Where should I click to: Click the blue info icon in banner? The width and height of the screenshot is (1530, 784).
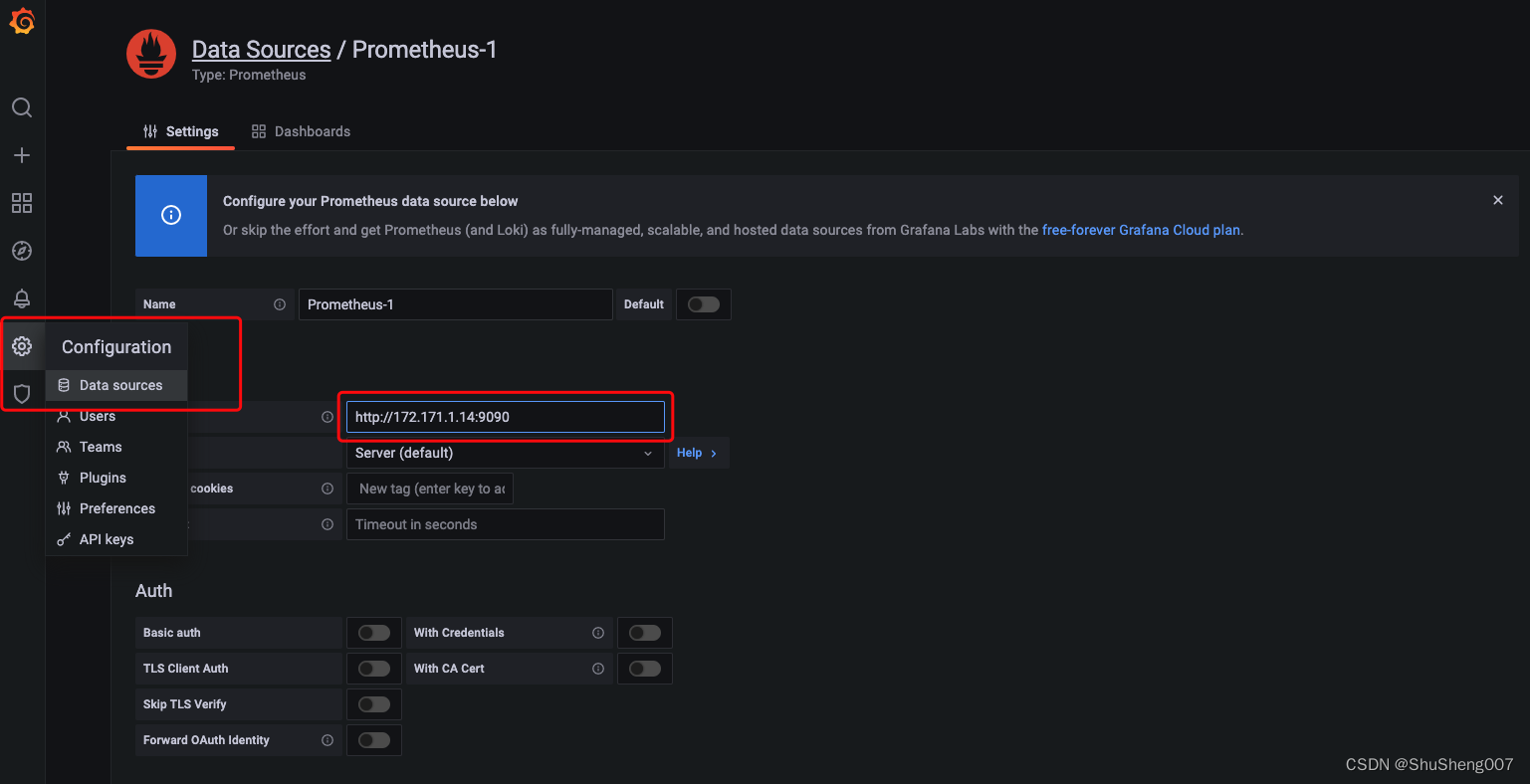pos(171,216)
